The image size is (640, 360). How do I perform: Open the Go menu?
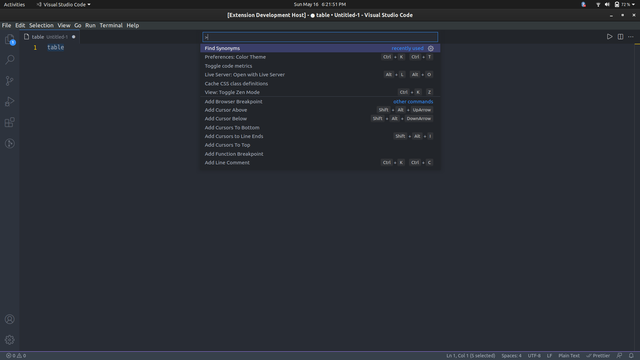78,25
